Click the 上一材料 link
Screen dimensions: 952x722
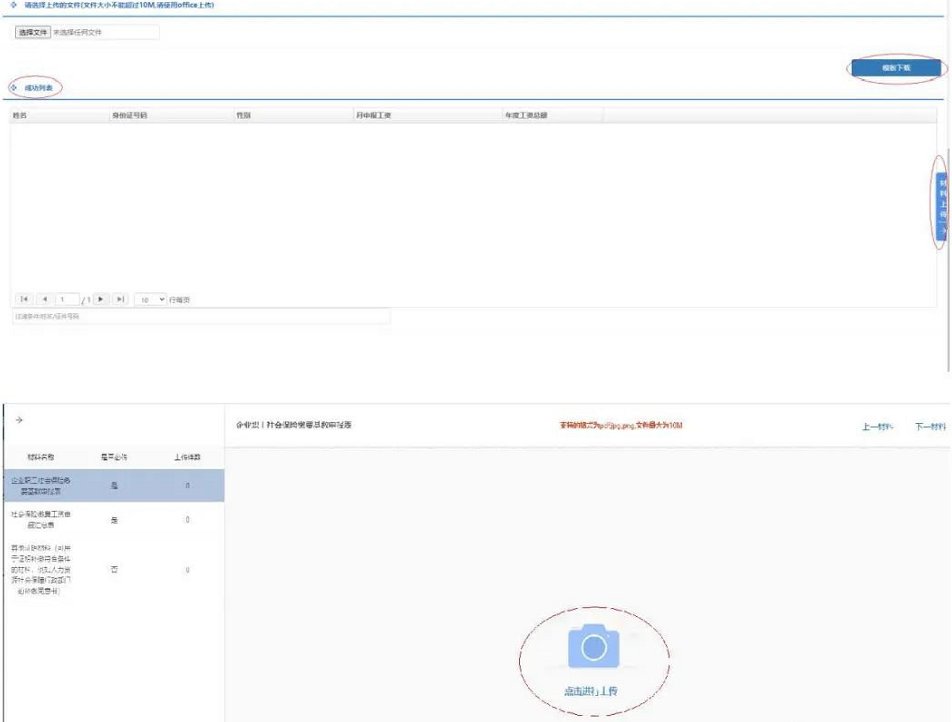click(x=877, y=426)
